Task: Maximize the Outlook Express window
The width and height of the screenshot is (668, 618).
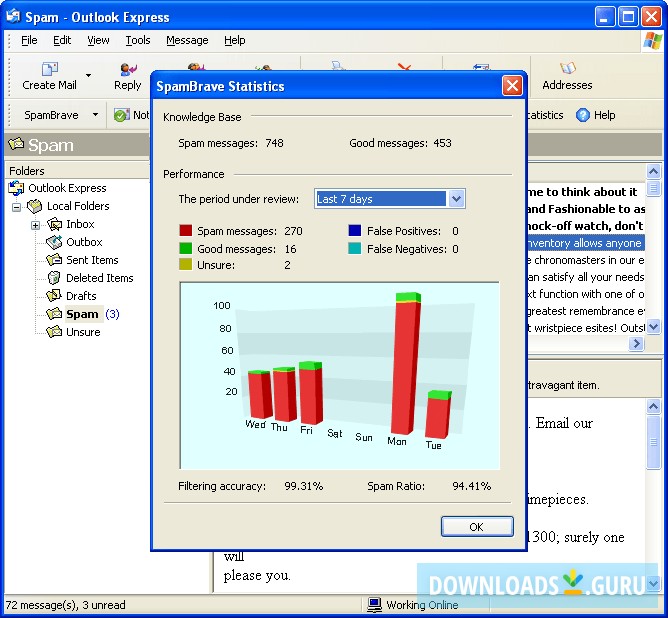Action: 628,17
